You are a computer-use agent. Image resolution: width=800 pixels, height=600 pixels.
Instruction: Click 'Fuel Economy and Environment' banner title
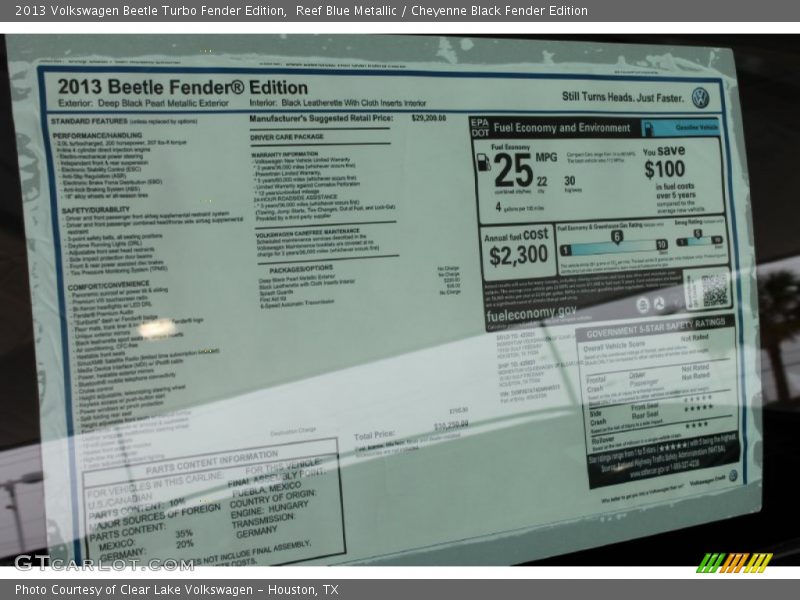pyautogui.click(x=562, y=128)
